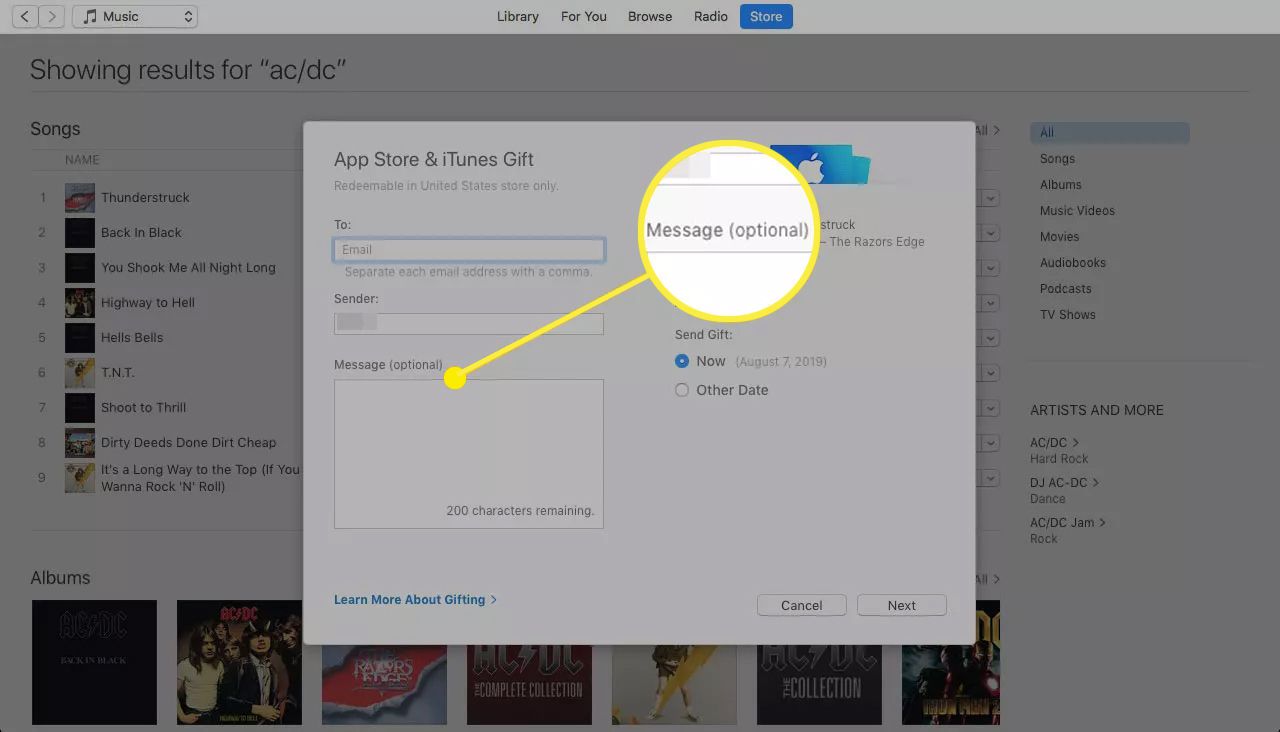Select the song Thunderstruck
Image resolution: width=1280 pixels, height=732 pixels.
145,197
